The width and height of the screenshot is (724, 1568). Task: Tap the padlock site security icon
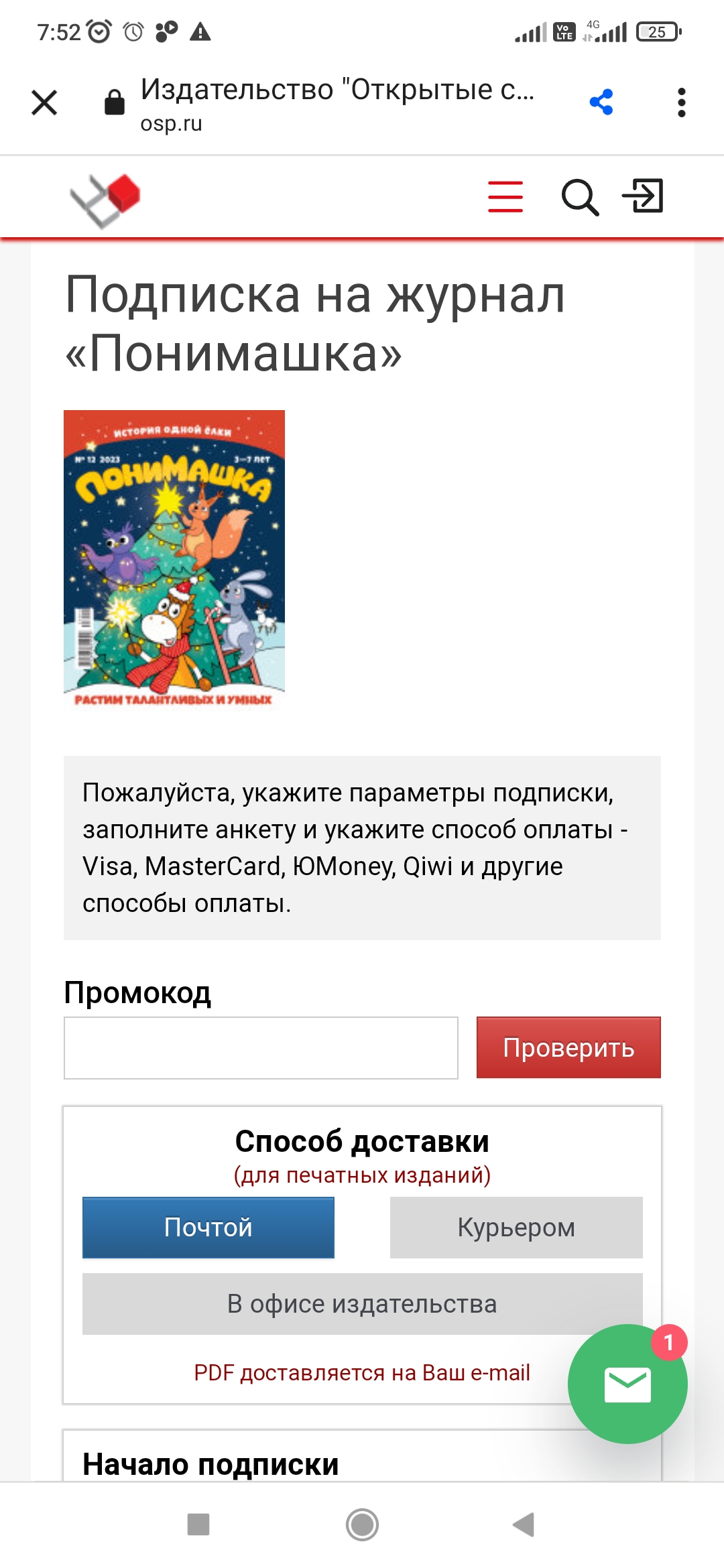[x=115, y=103]
